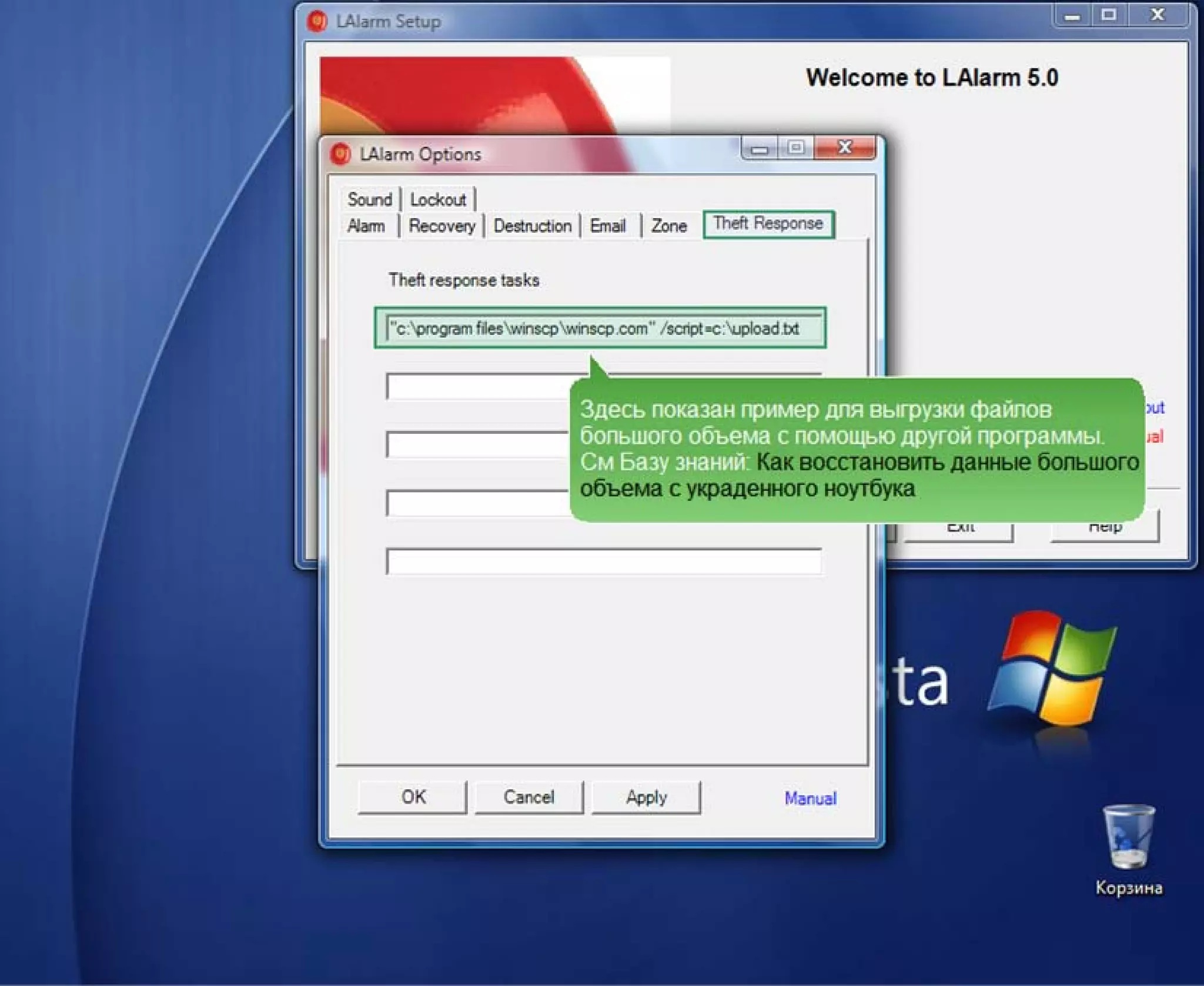Image resolution: width=1204 pixels, height=986 pixels.
Task: Click the LAlarm Options title bar icon
Action: click(340, 154)
